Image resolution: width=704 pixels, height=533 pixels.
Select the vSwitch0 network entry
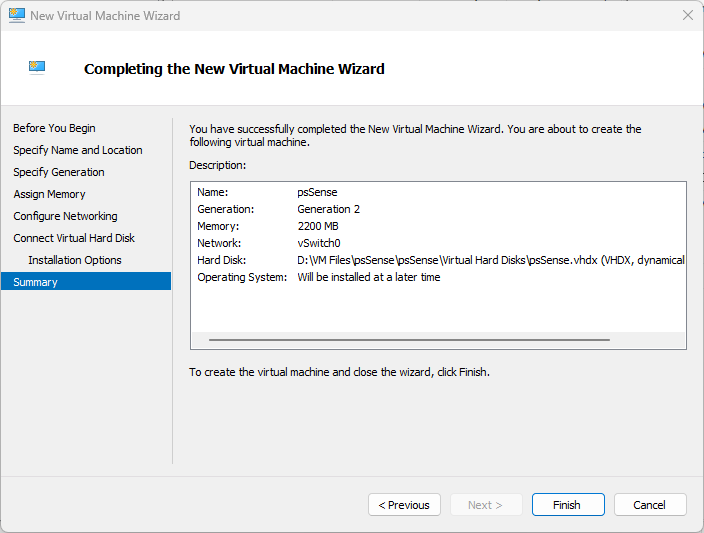click(x=319, y=243)
